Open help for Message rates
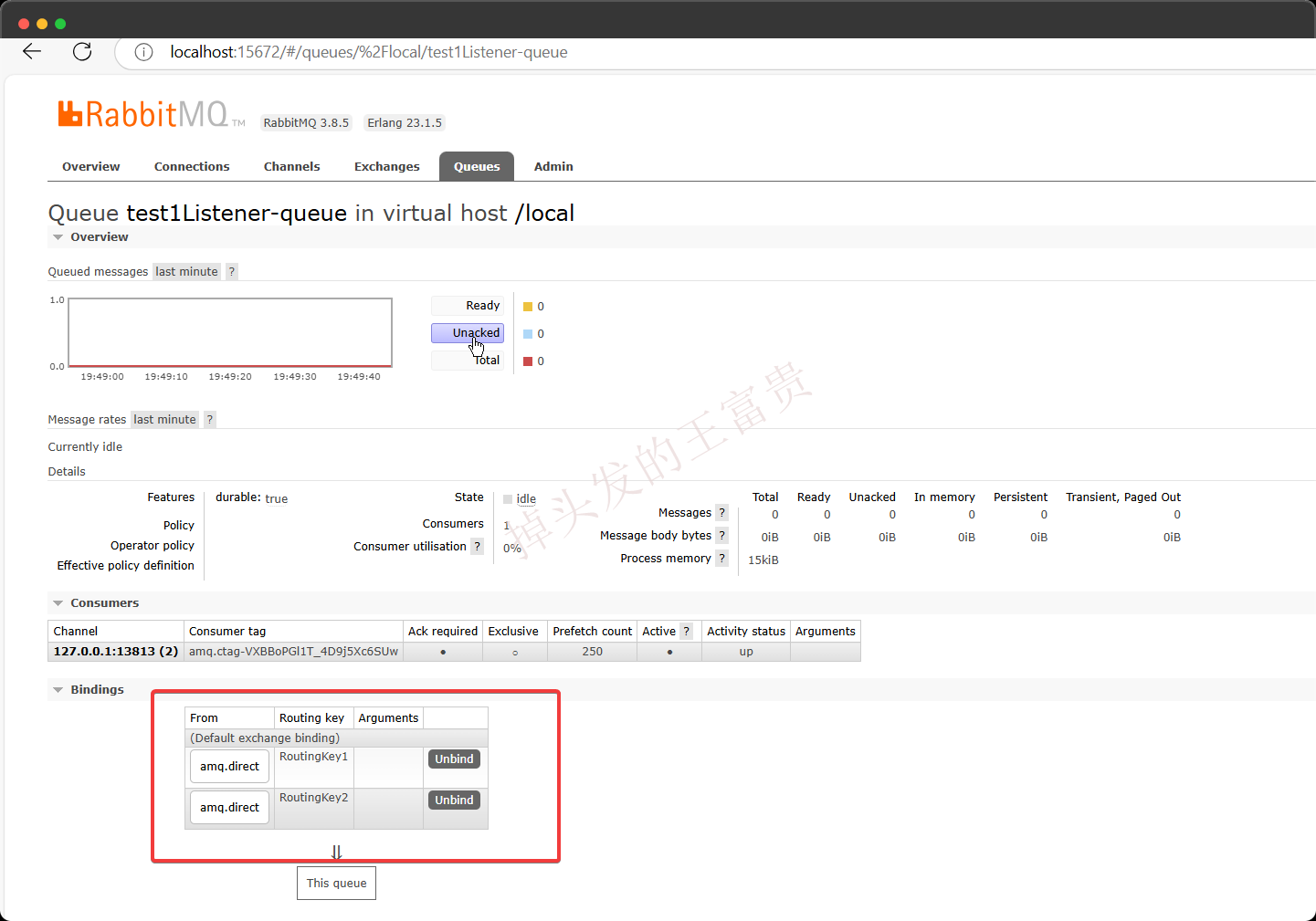1316x921 pixels. tap(210, 419)
